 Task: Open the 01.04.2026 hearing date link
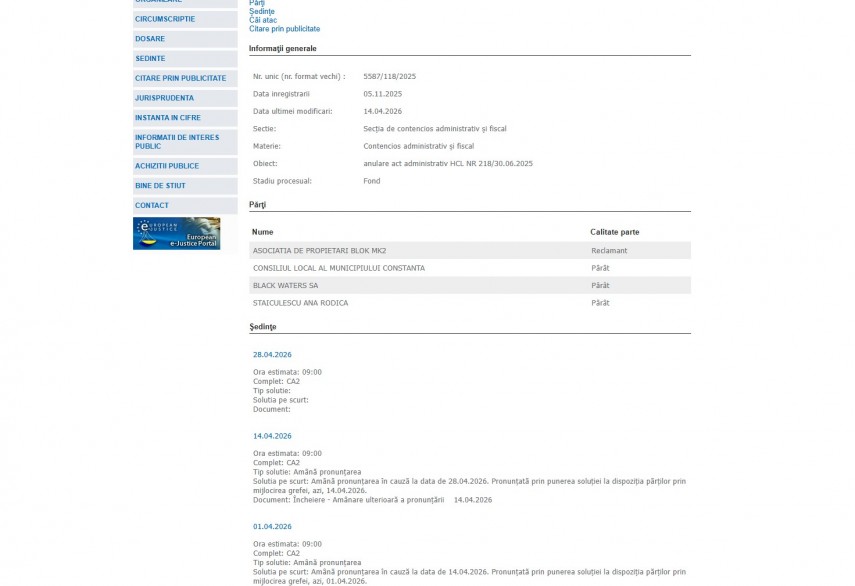coord(272,526)
